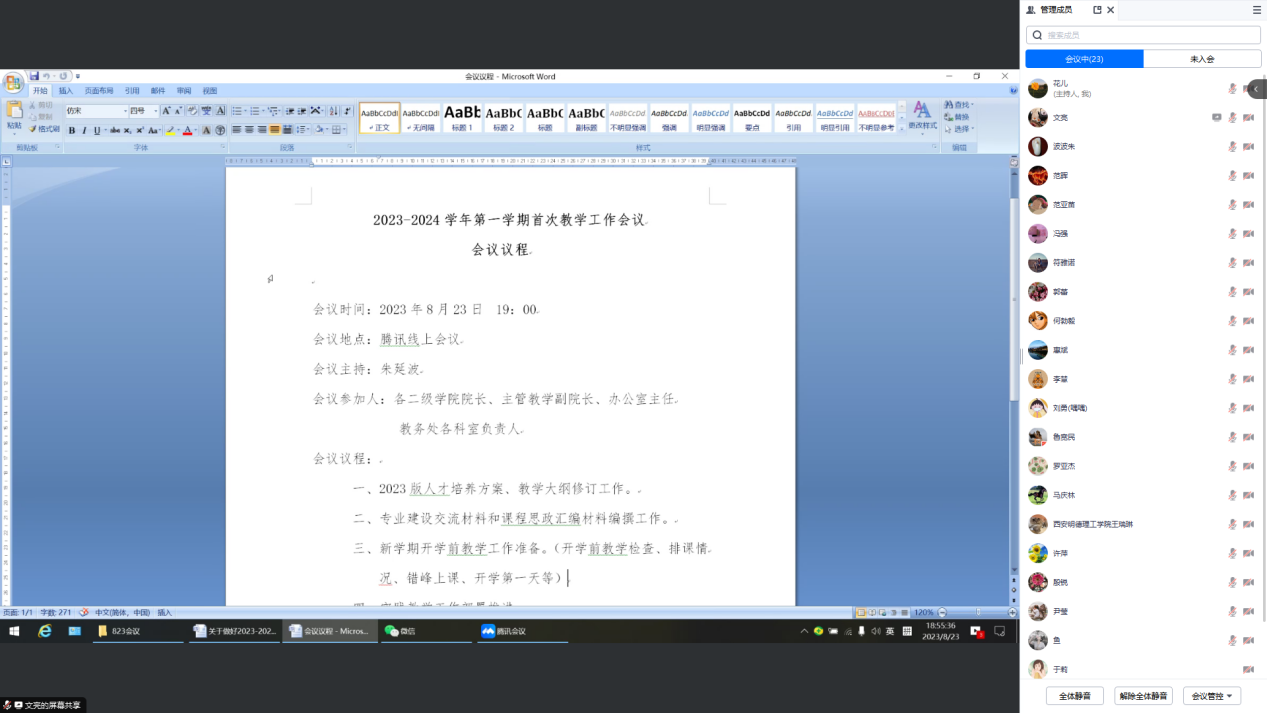This screenshot has width=1267, height=713.
Task: Expand the 会议管控 dropdown button
Action: [1211, 696]
